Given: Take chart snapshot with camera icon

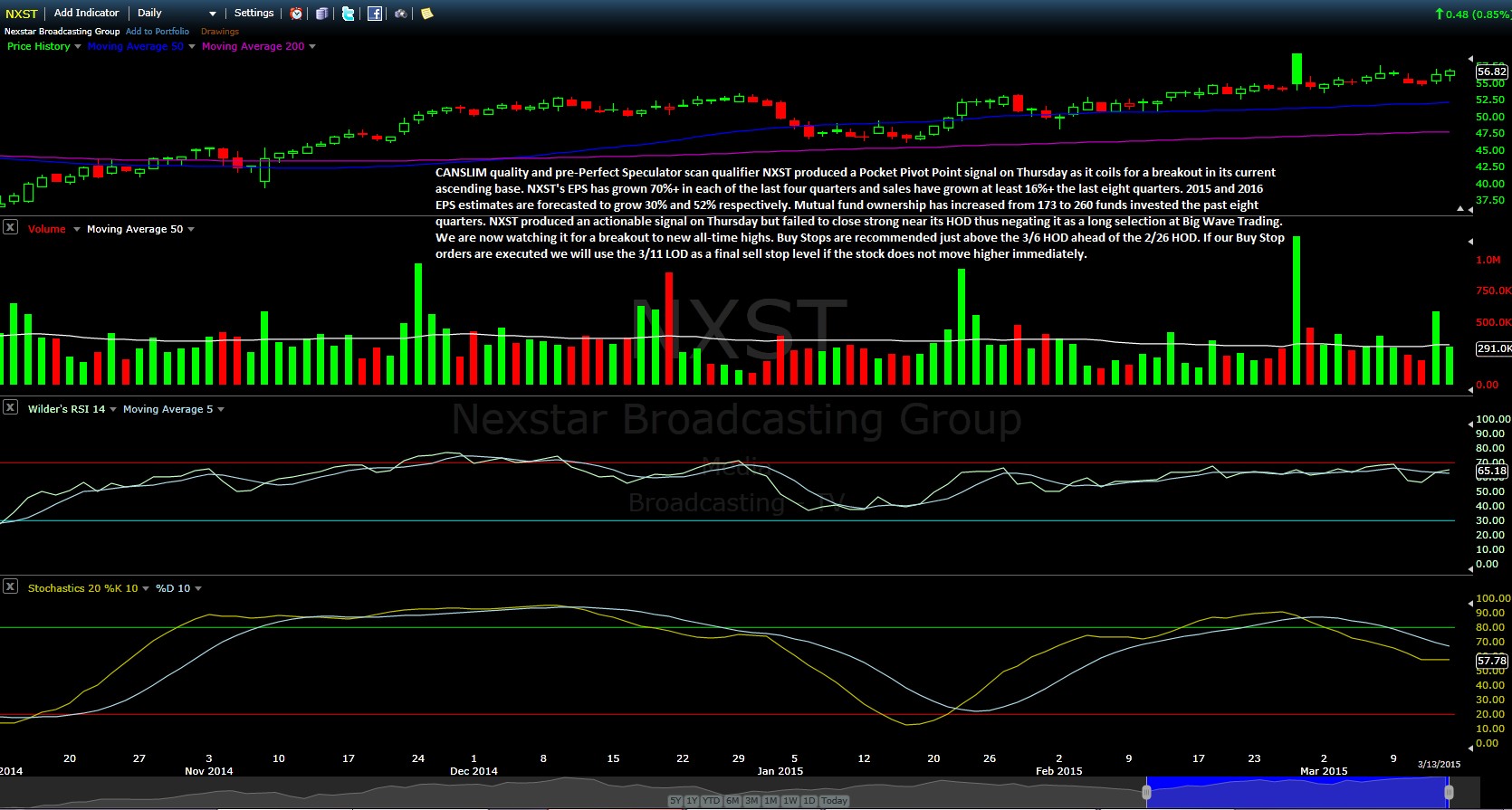Looking at the screenshot, I should click(x=401, y=14).
